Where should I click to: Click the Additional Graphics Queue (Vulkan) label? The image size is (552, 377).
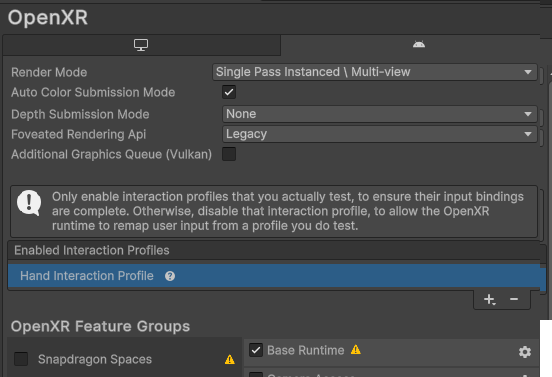coord(111,155)
